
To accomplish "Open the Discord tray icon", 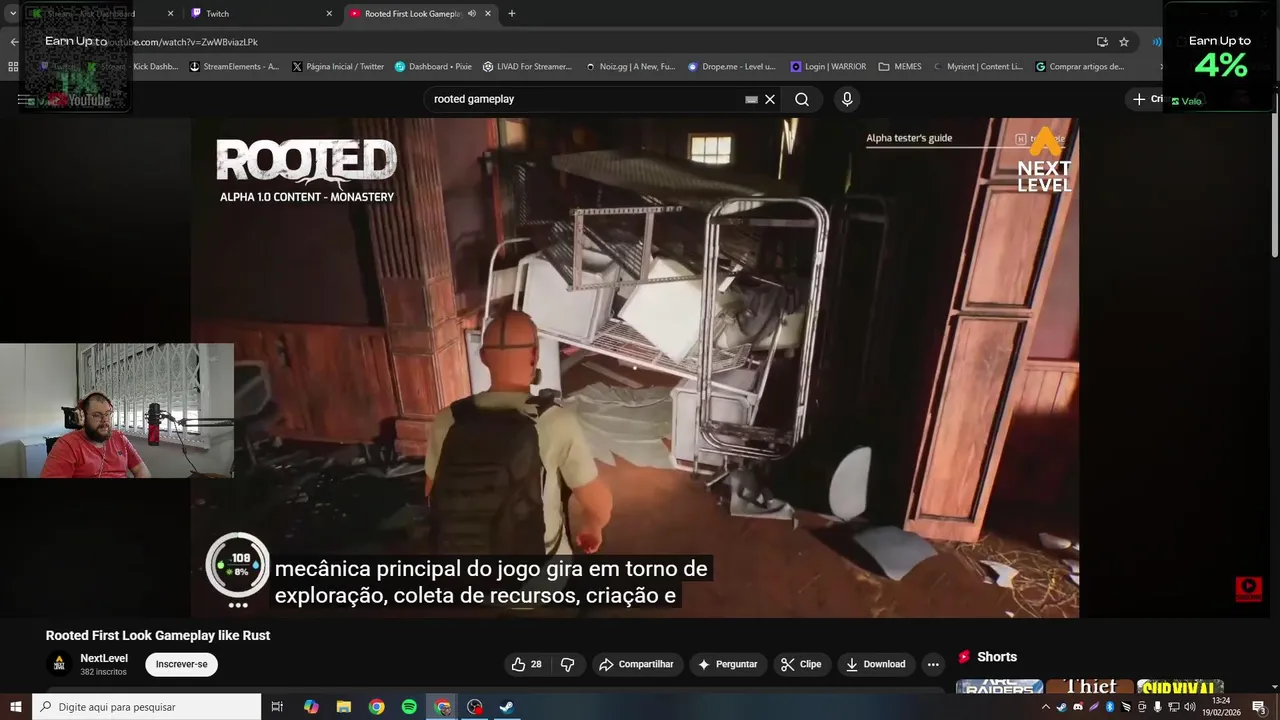I will [x=1078, y=707].
